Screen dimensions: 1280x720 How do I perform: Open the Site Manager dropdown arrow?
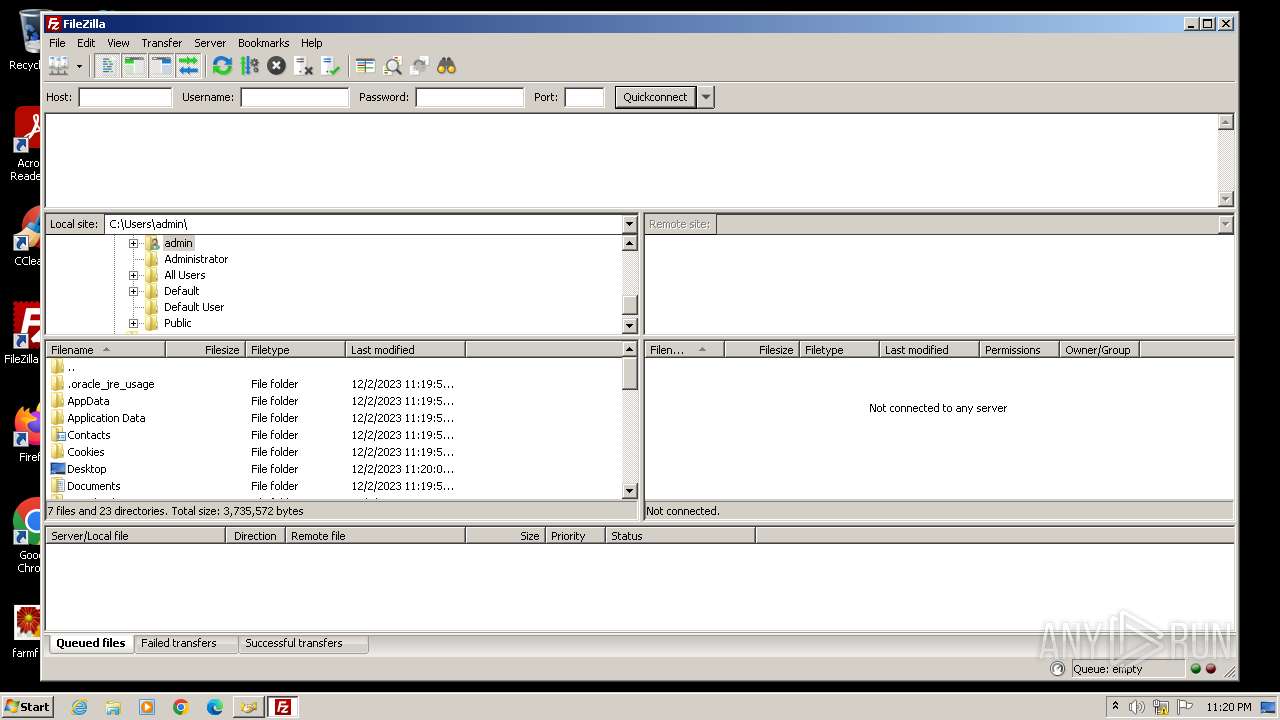coord(79,66)
